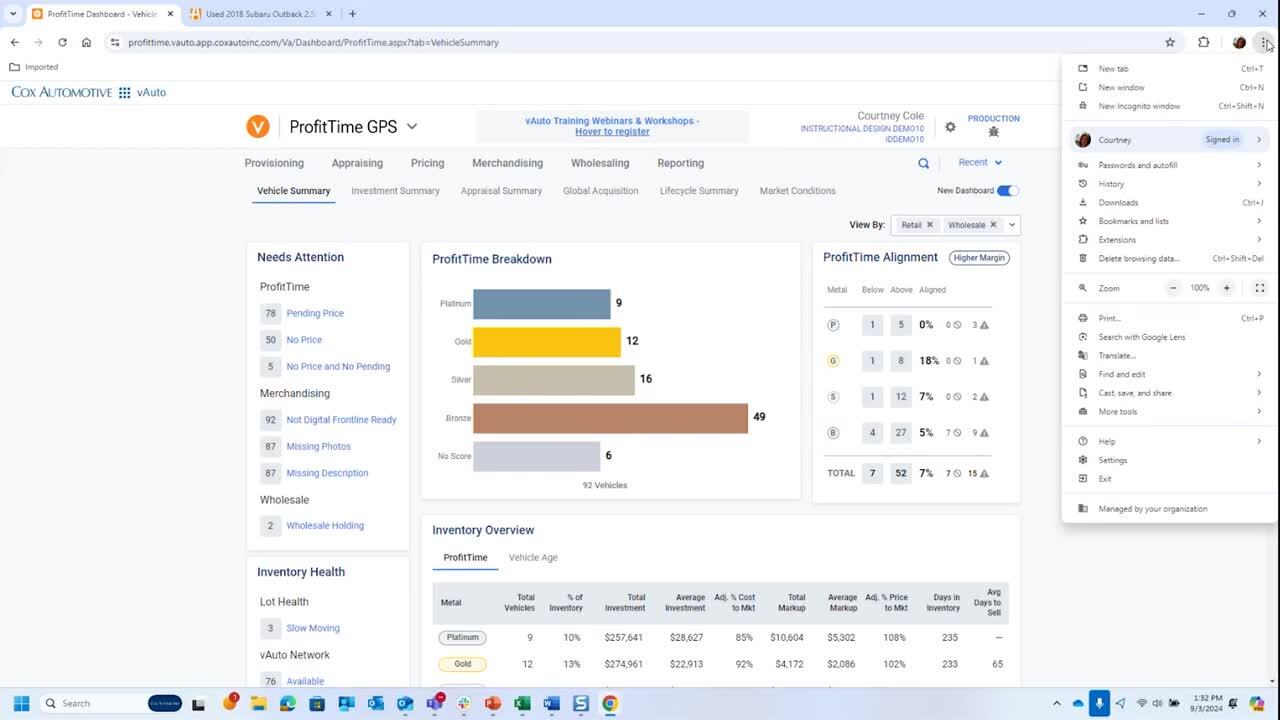Image resolution: width=1280 pixels, height=720 pixels.
Task: Open the Pending Price link
Action: (315, 313)
